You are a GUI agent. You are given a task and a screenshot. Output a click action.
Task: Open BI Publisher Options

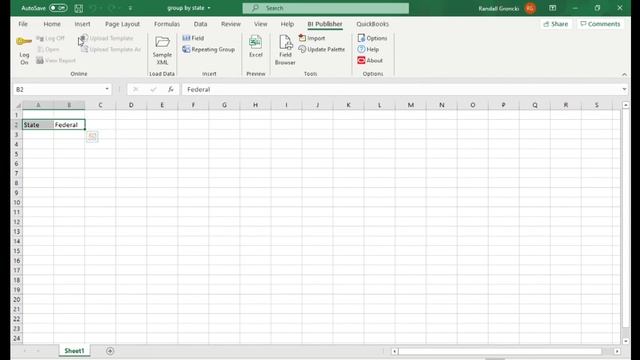coord(372,38)
